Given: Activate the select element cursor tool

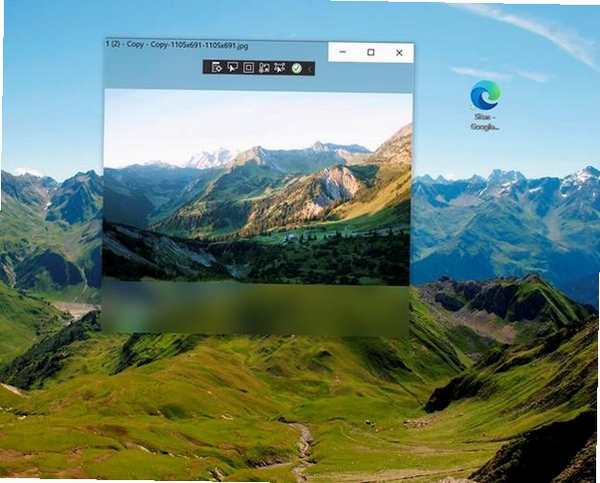Looking at the screenshot, I should (232, 68).
